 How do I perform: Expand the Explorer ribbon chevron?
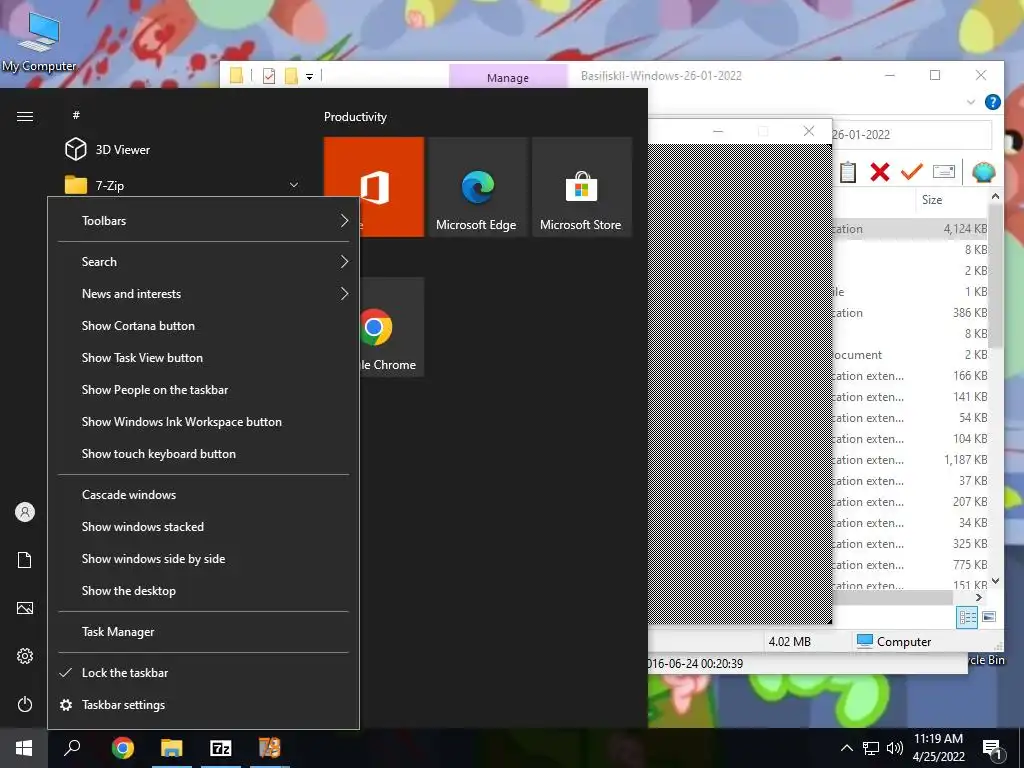coord(970,102)
